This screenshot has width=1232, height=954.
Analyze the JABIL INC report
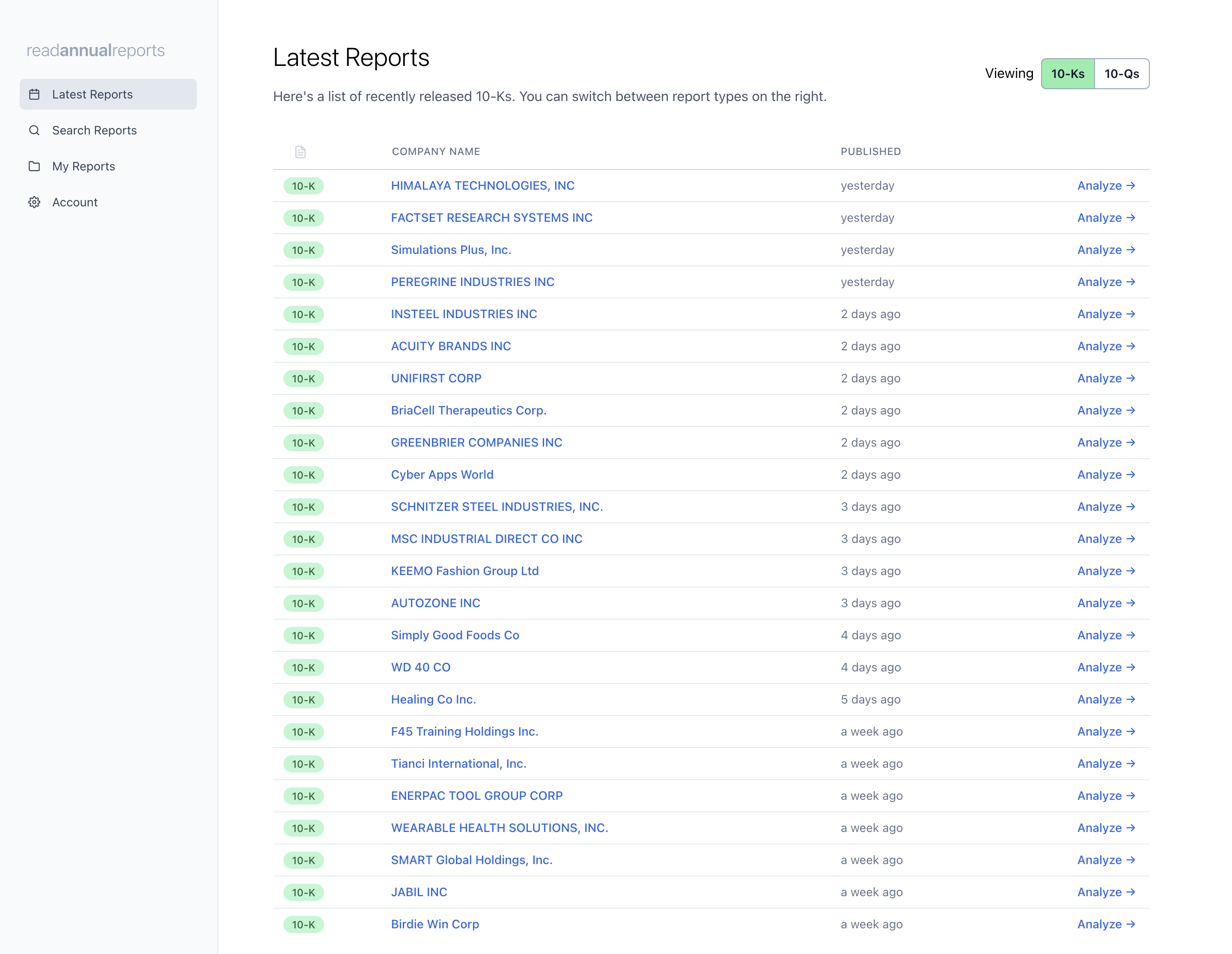pyautogui.click(x=1106, y=892)
